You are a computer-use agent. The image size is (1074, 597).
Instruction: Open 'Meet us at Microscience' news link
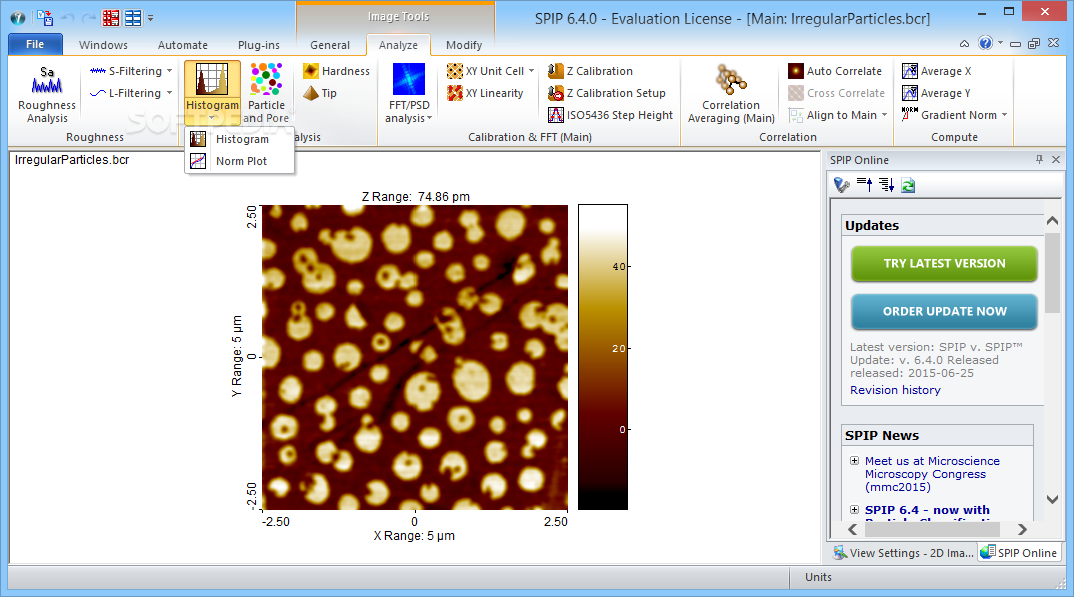932,474
